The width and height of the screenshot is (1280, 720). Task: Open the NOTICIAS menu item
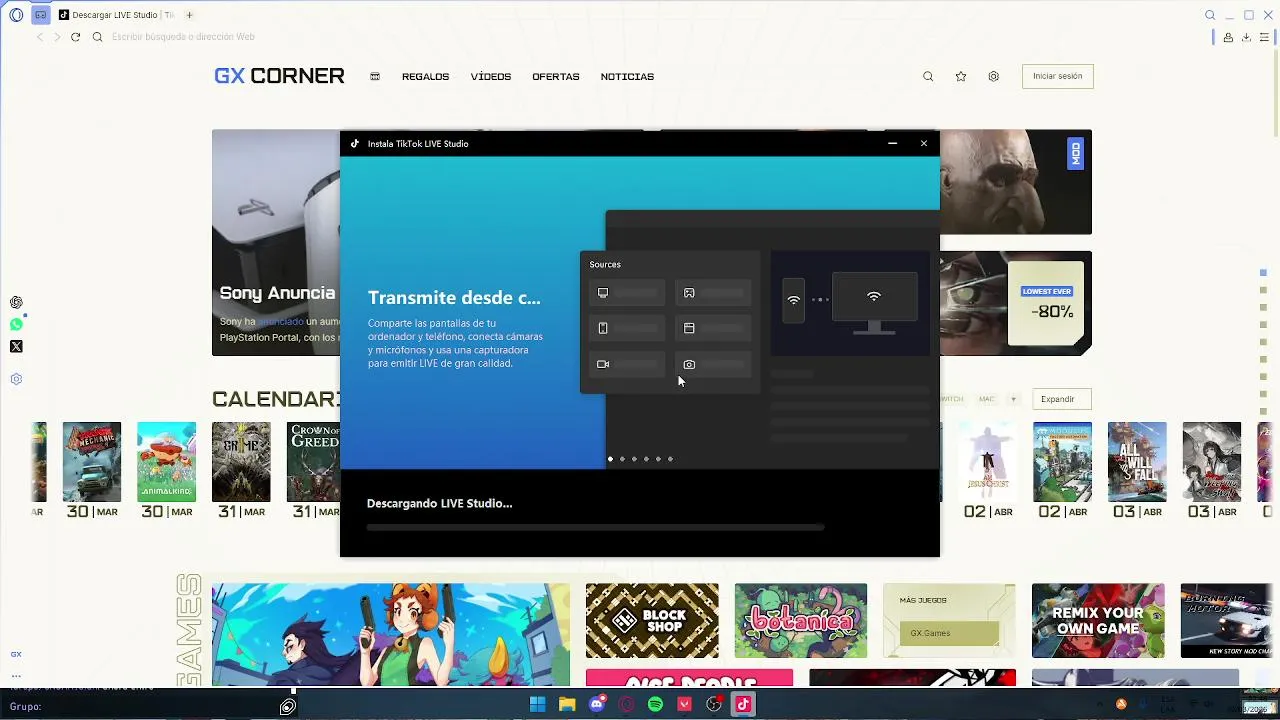pyautogui.click(x=627, y=77)
